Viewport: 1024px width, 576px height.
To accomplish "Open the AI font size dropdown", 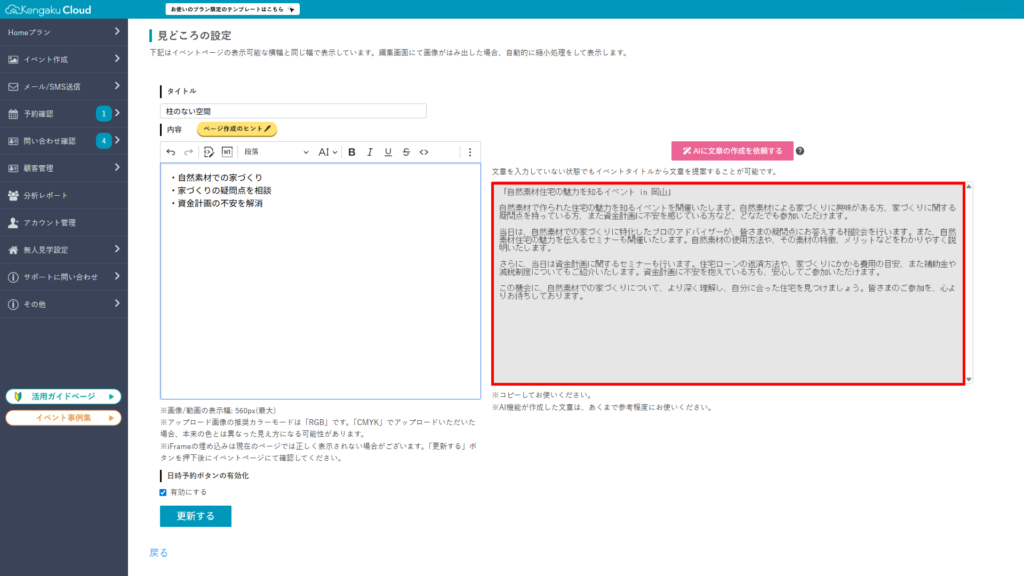I will (328, 152).
